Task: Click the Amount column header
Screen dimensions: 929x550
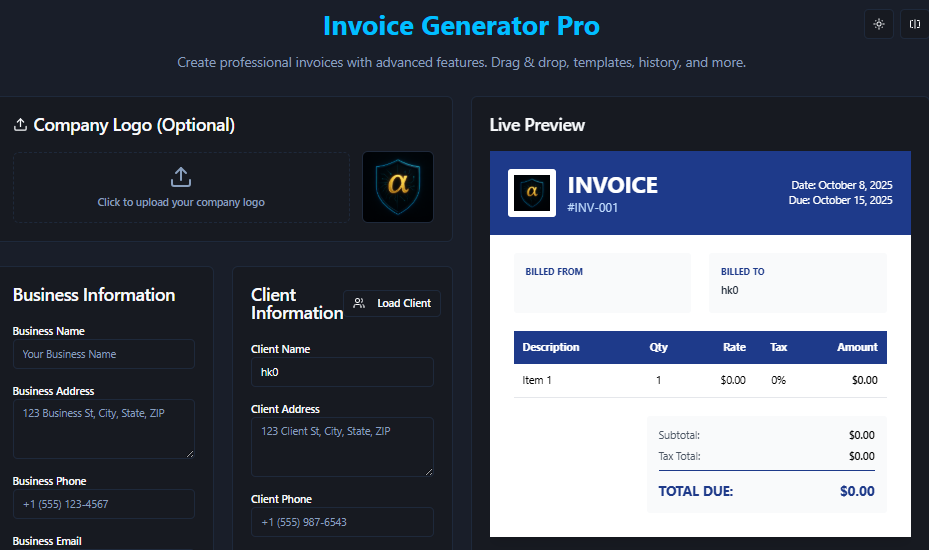Action: click(x=857, y=347)
